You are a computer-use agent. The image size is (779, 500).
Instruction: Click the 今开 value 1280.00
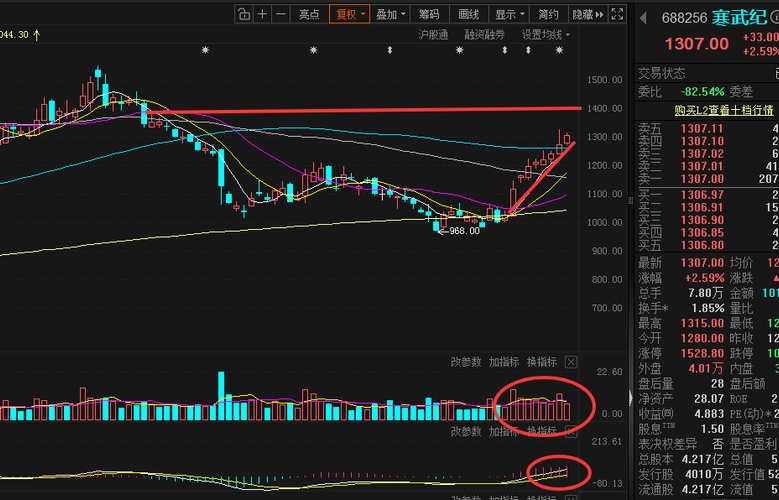pos(702,338)
